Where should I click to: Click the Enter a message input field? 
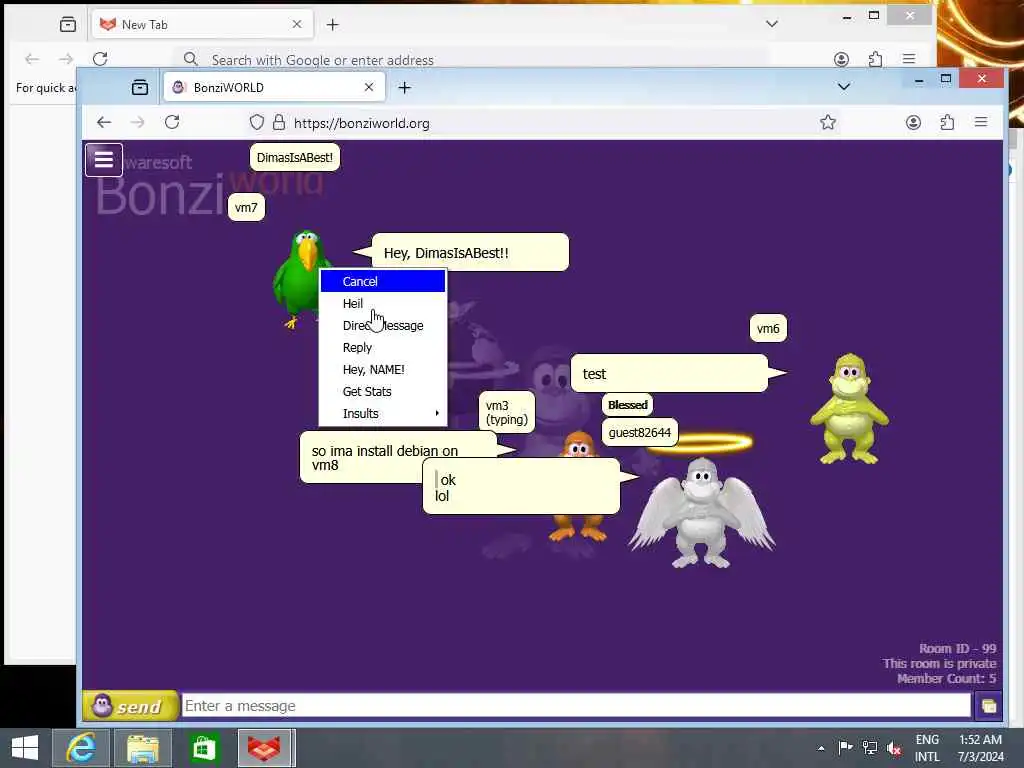pyautogui.click(x=576, y=706)
